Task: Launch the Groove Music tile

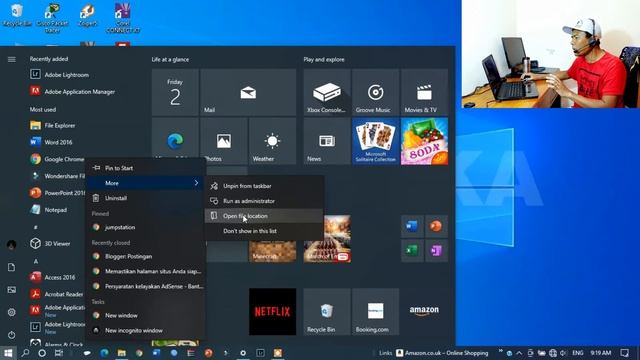Action: [x=376, y=92]
